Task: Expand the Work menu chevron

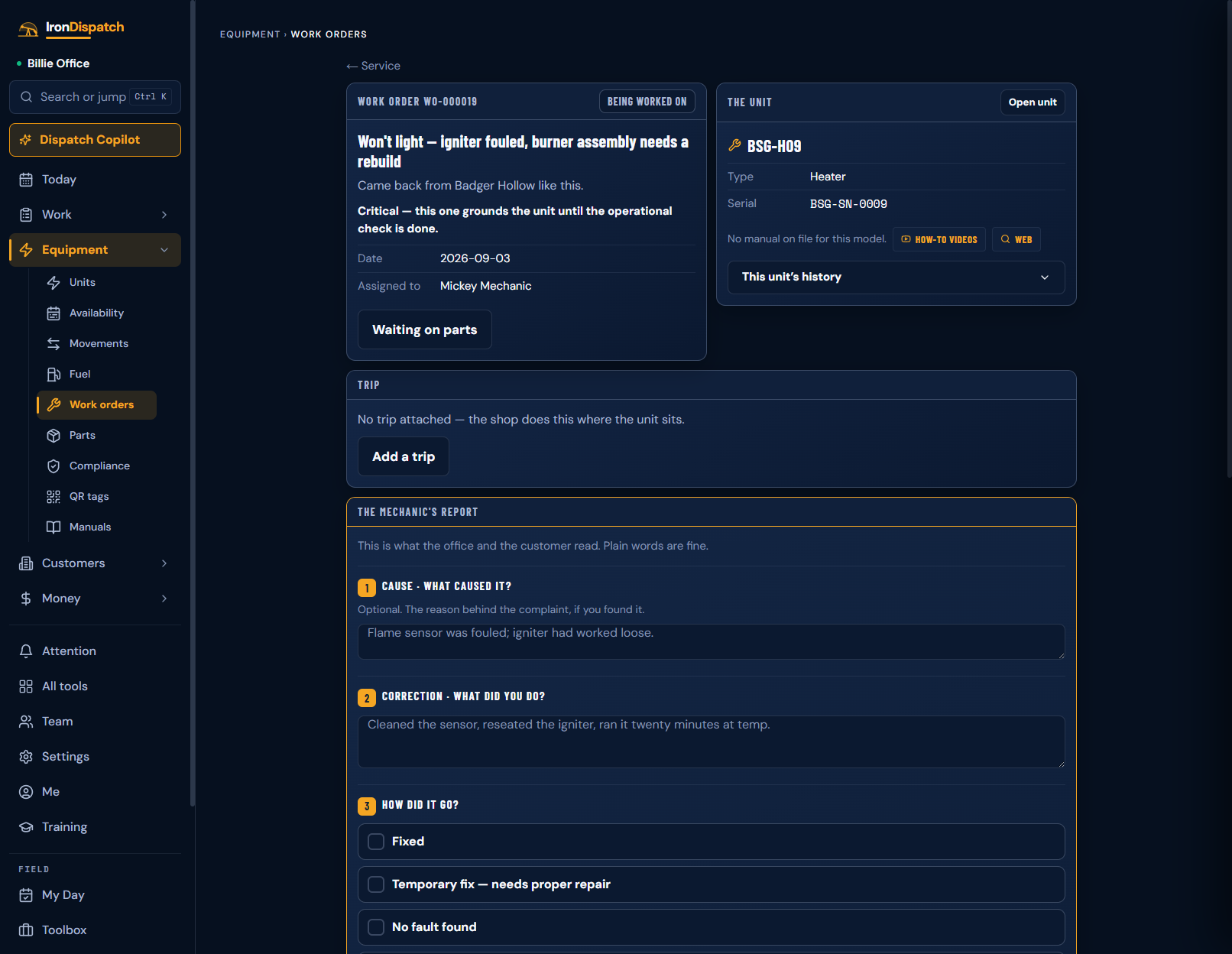Action: [x=164, y=215]
